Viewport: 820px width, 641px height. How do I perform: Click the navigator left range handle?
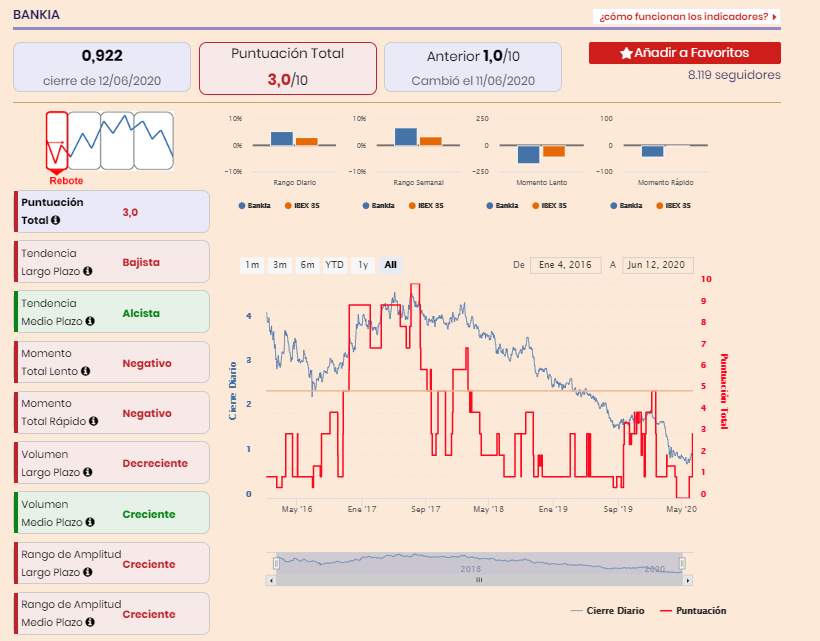tap(276, 563)
